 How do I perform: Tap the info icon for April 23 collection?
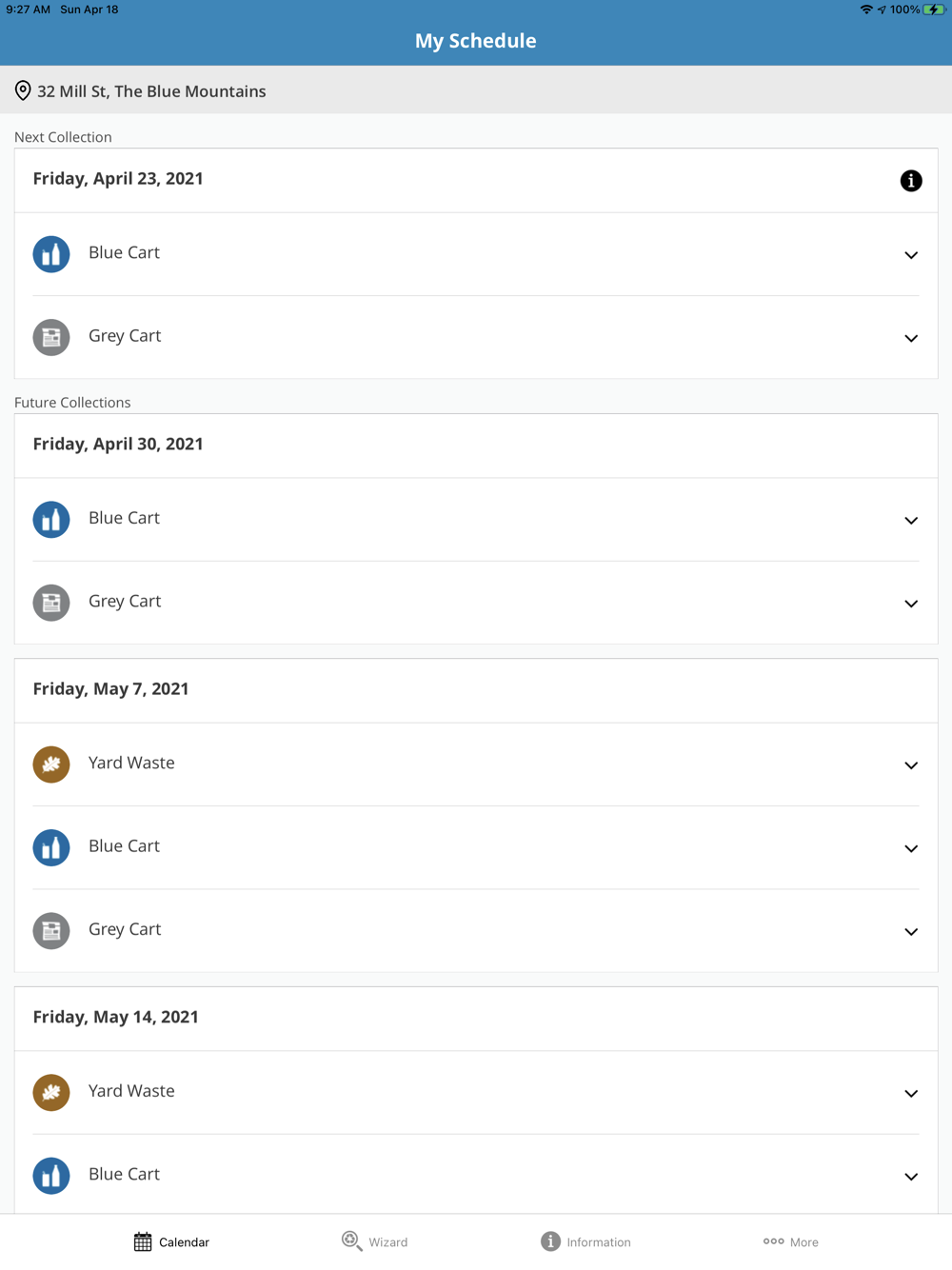coord(910,181)
